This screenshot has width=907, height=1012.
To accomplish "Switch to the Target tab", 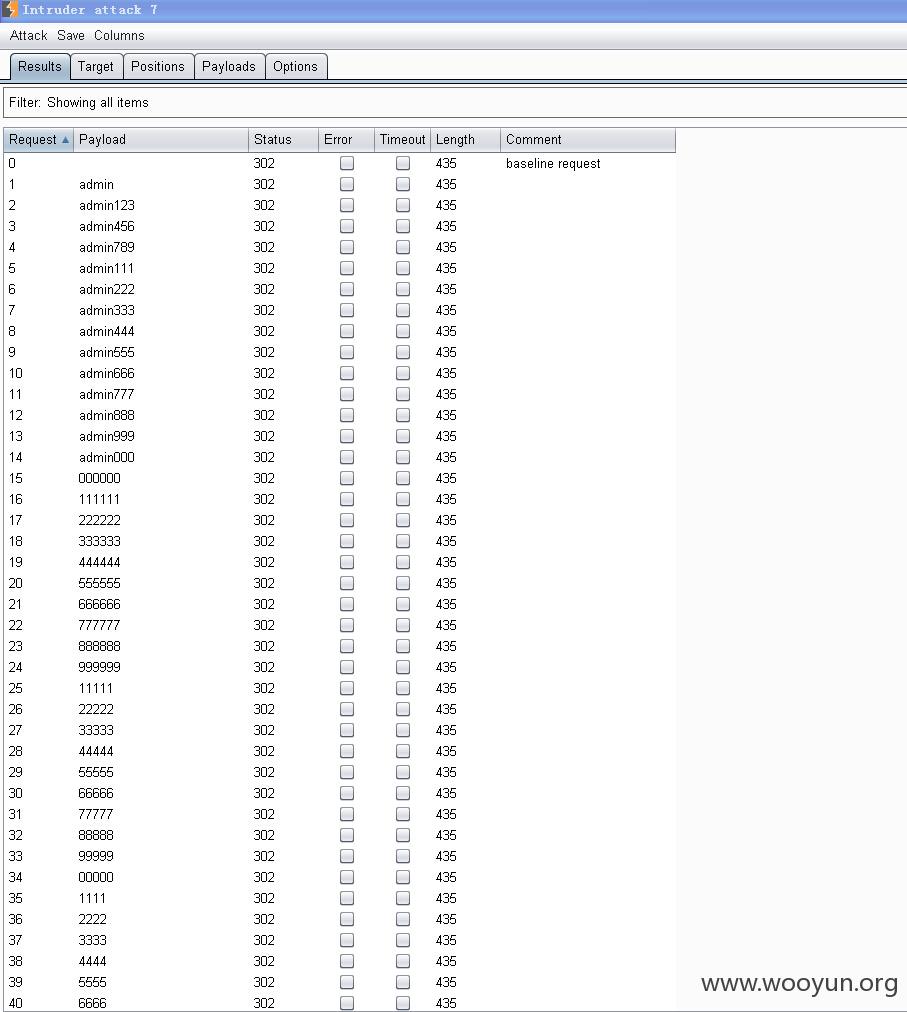I will (96, 66).
